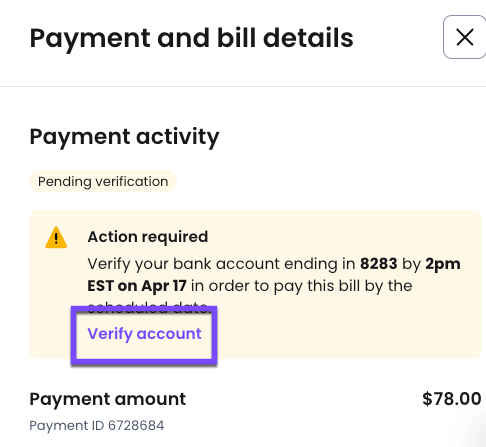Click the yellow warning triangle icon
Image resolution: width=486 pixels, height=447 pixels.
[x=56, y=238]
